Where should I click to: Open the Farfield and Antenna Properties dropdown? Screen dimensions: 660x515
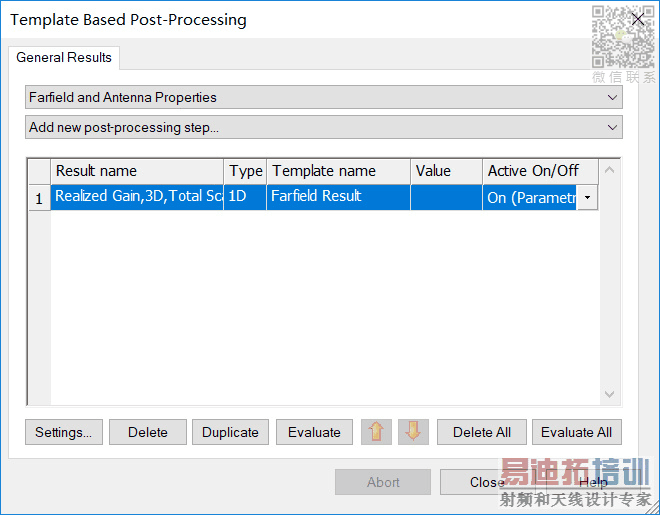pos(323,97)
